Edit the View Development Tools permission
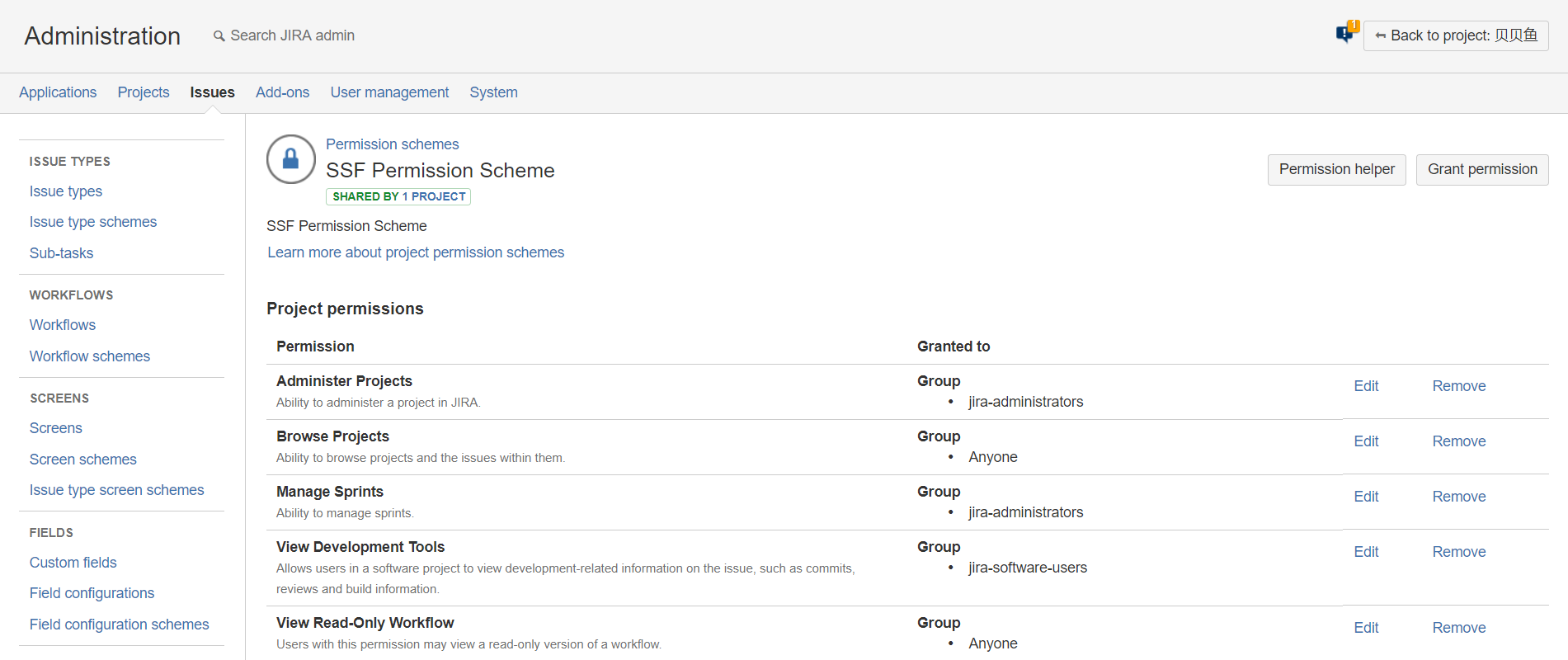The width and height of the screenshot is (1568, 660). [x=1366, y=552]
